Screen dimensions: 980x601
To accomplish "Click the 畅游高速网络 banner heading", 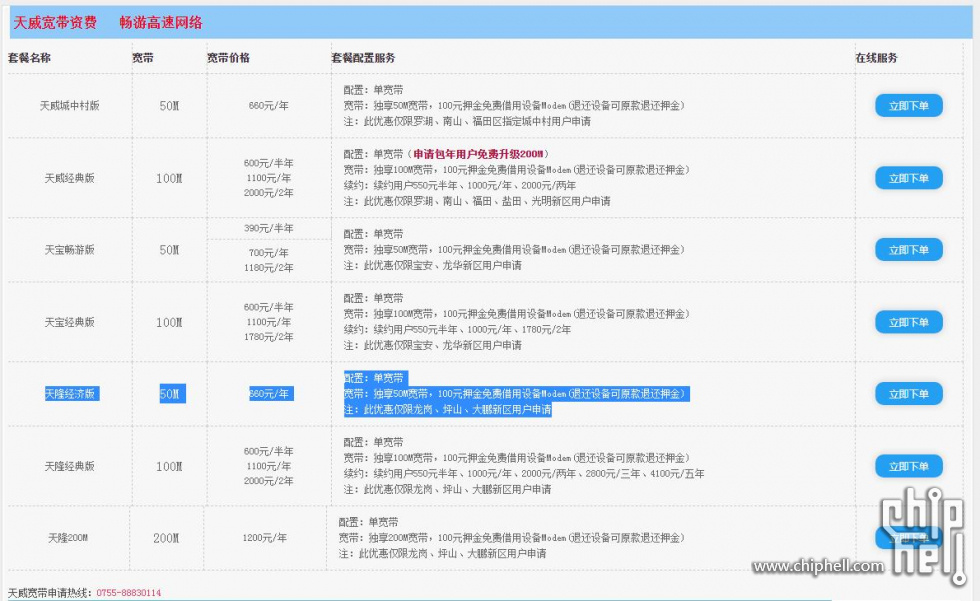I will point(161,23).
